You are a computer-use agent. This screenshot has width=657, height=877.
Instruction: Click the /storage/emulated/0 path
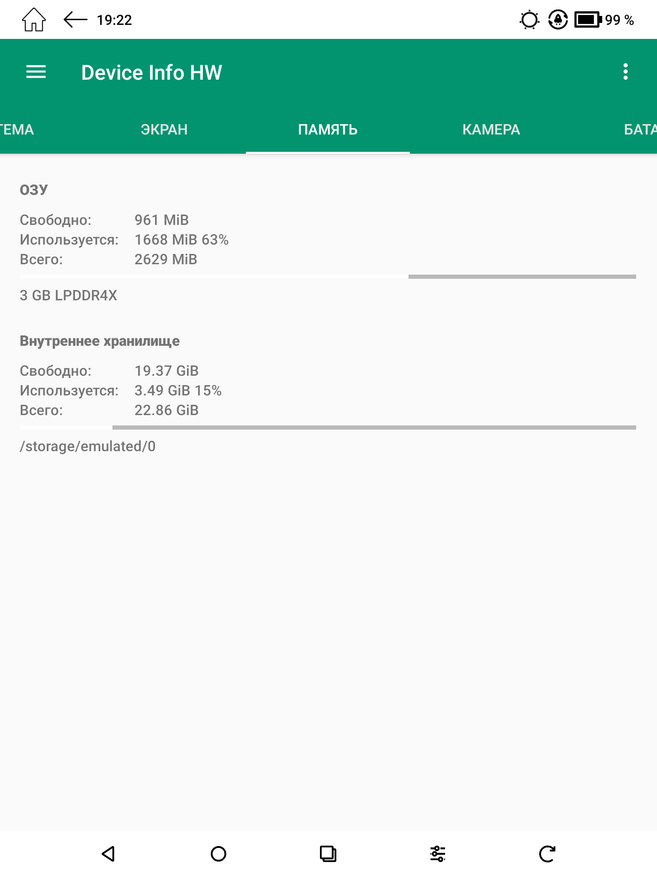tap(88, 446)
